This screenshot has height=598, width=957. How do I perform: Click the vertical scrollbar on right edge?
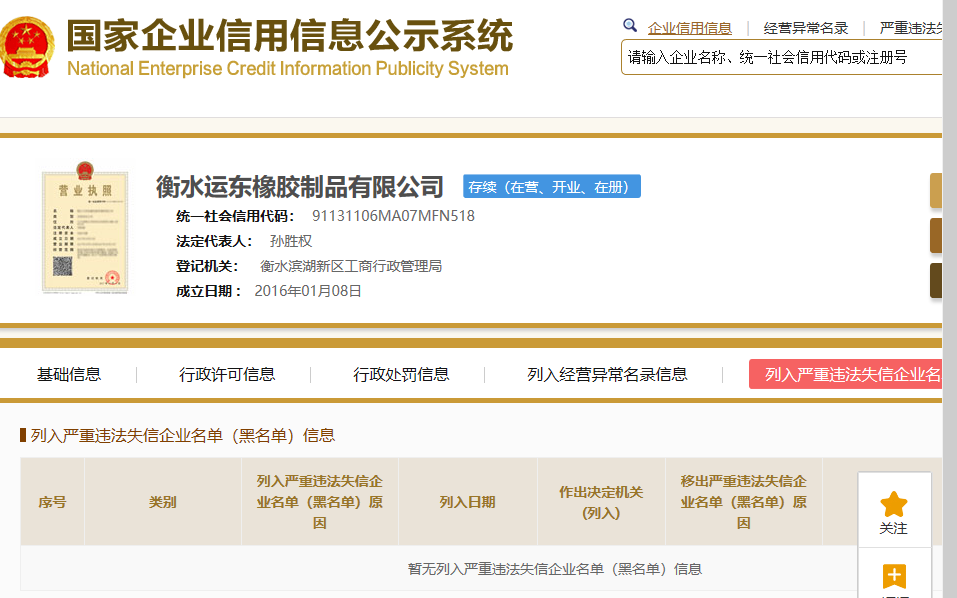pos(950,299)
